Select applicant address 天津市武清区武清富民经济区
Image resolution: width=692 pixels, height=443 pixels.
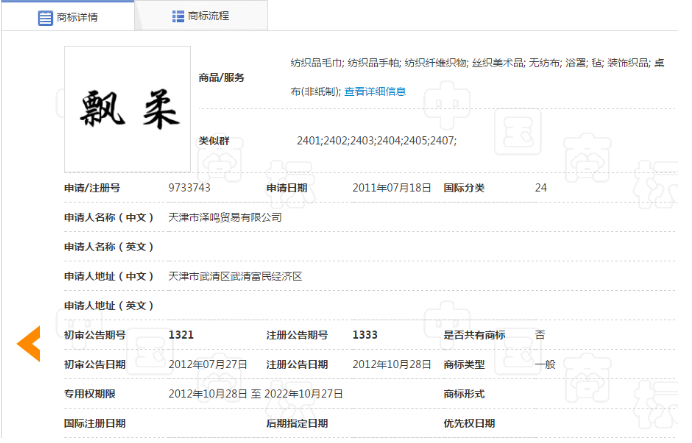[235, 277]
